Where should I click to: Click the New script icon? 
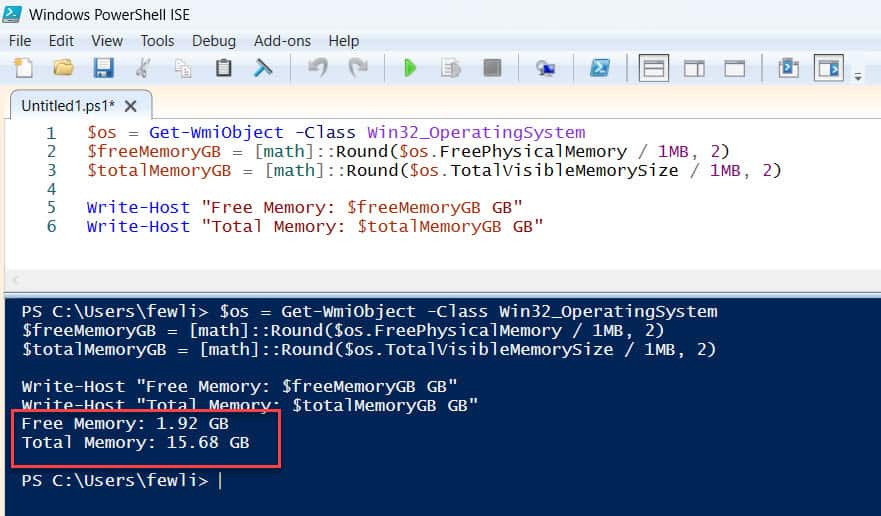coord(23,68)
